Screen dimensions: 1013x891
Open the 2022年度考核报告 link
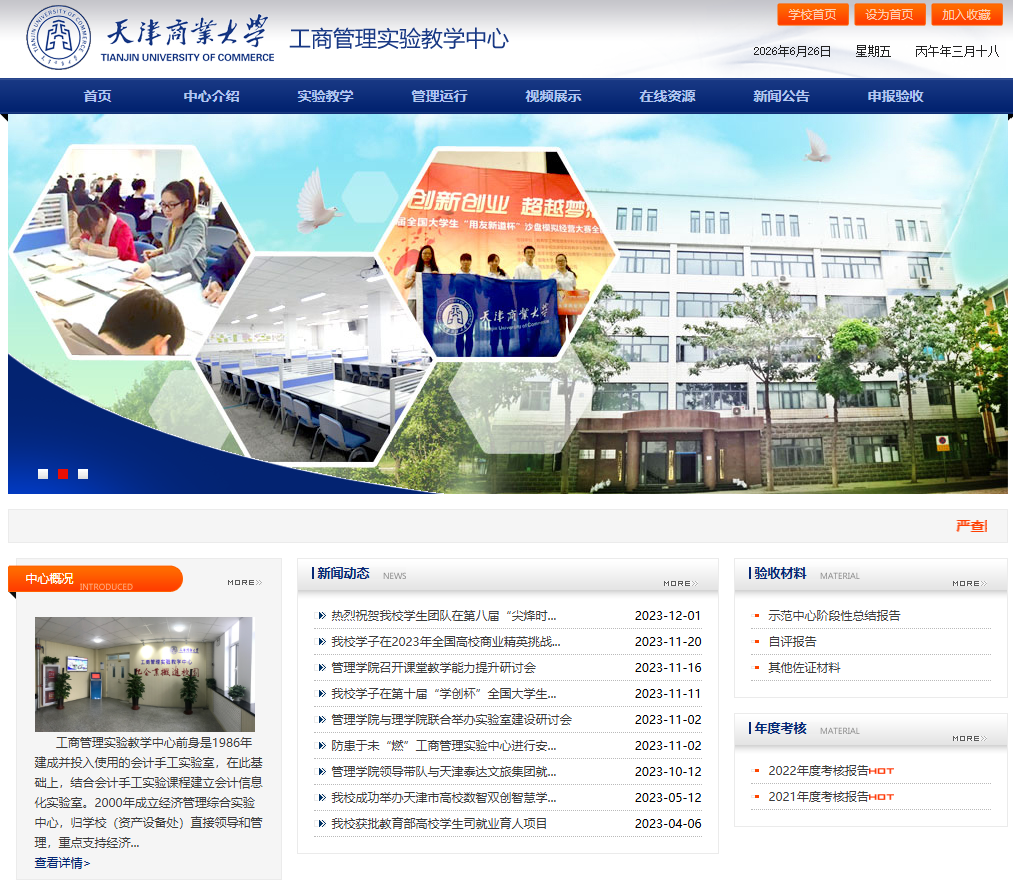[818, 771]
